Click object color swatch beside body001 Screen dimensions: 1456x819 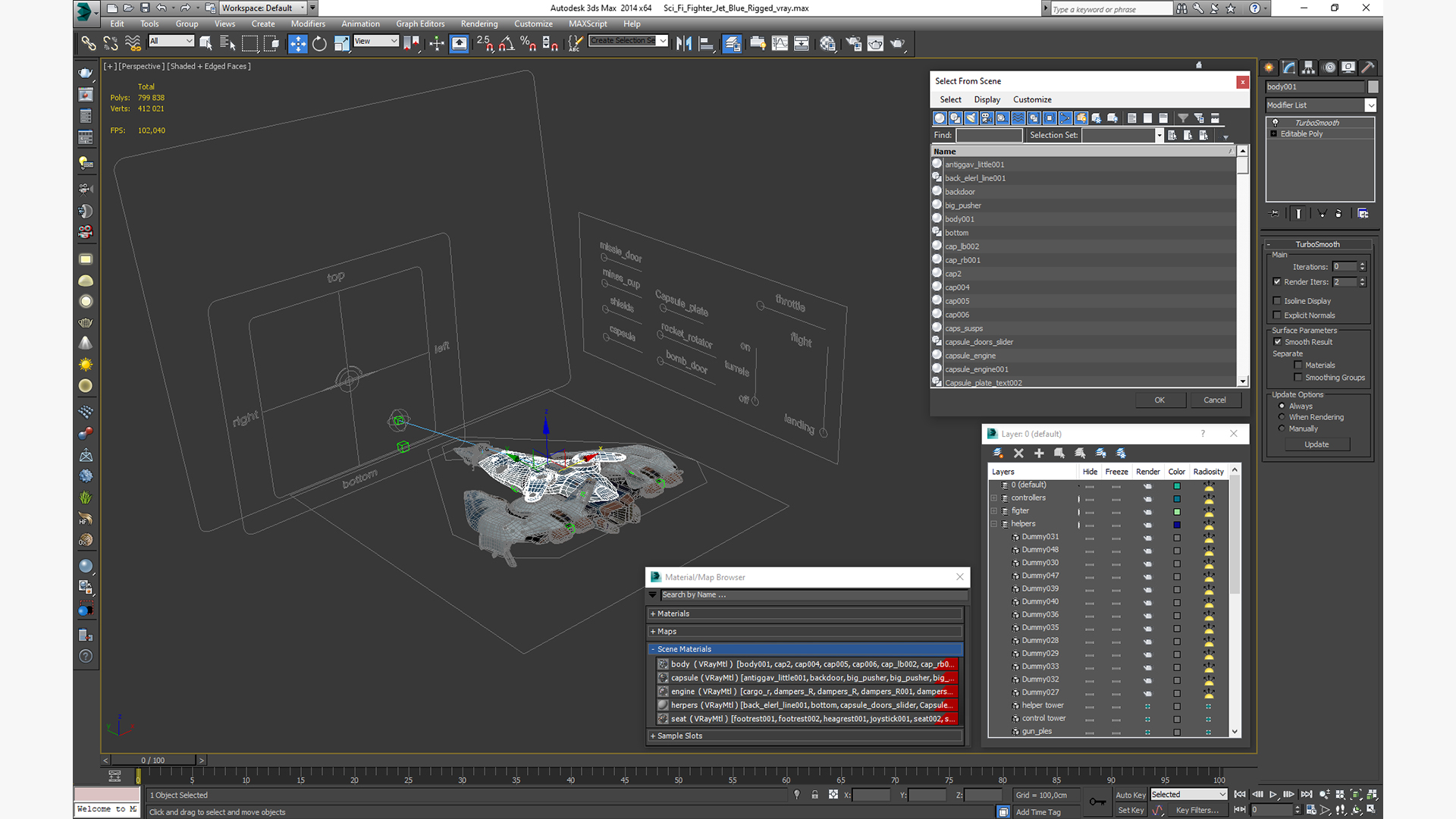pyautogui.click(x=1373, y=86)
